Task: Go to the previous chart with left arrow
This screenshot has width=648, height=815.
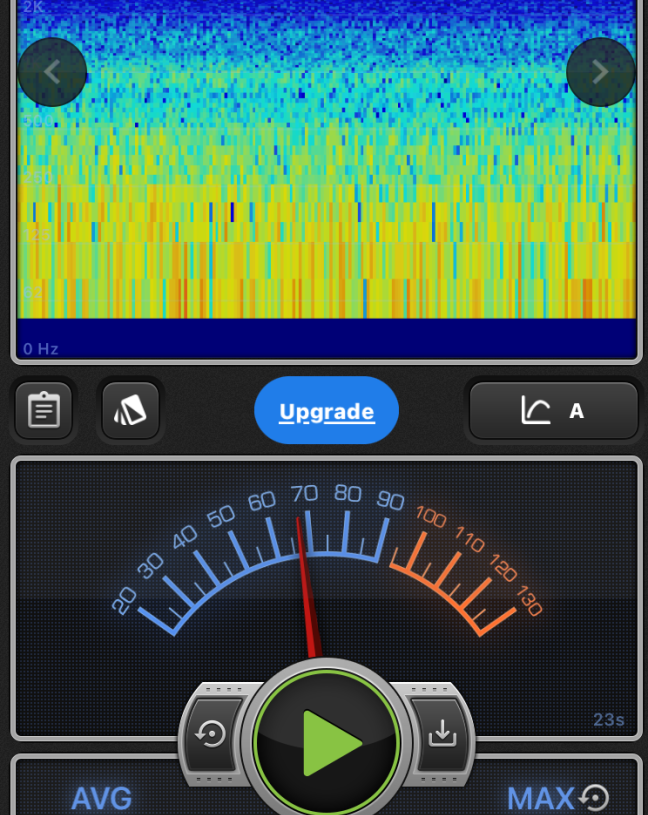Action: tap(52, 72)
